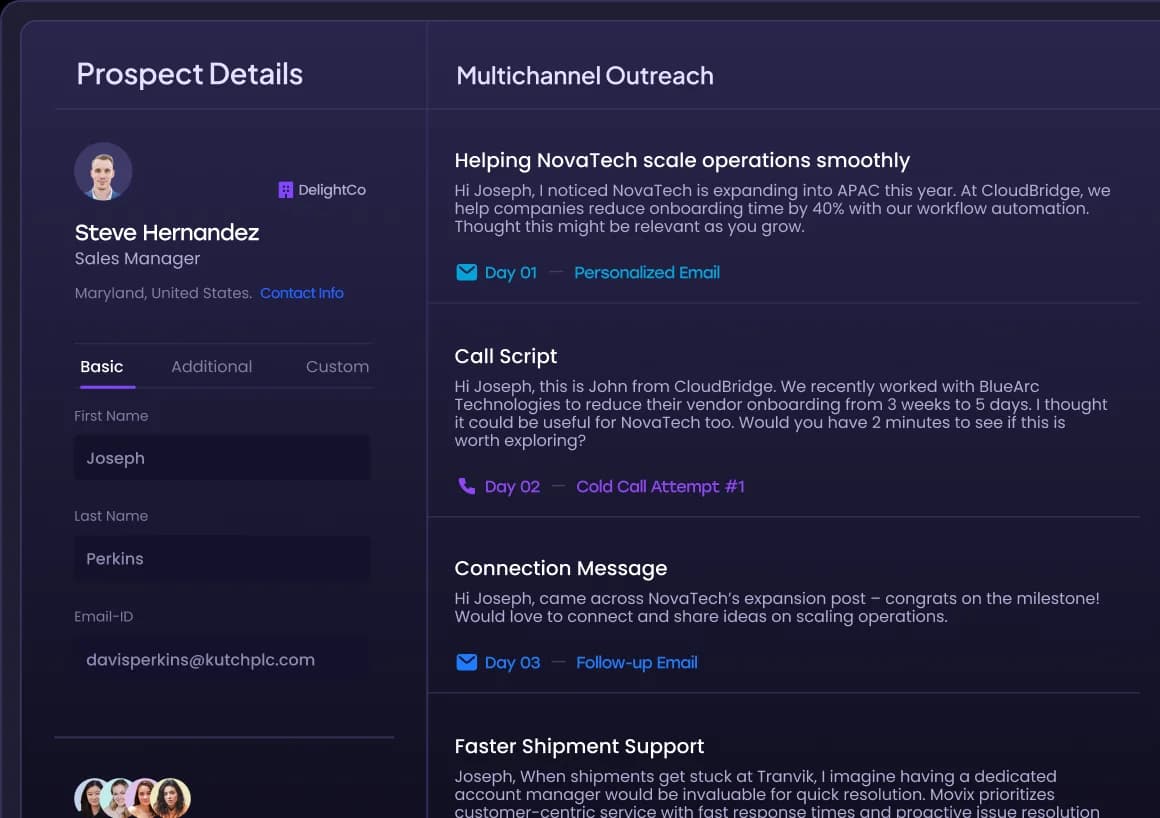Select the rightmost avatar in the avatar group
The width and height of the screenshot is (1160, 818).
click(171, 797)
